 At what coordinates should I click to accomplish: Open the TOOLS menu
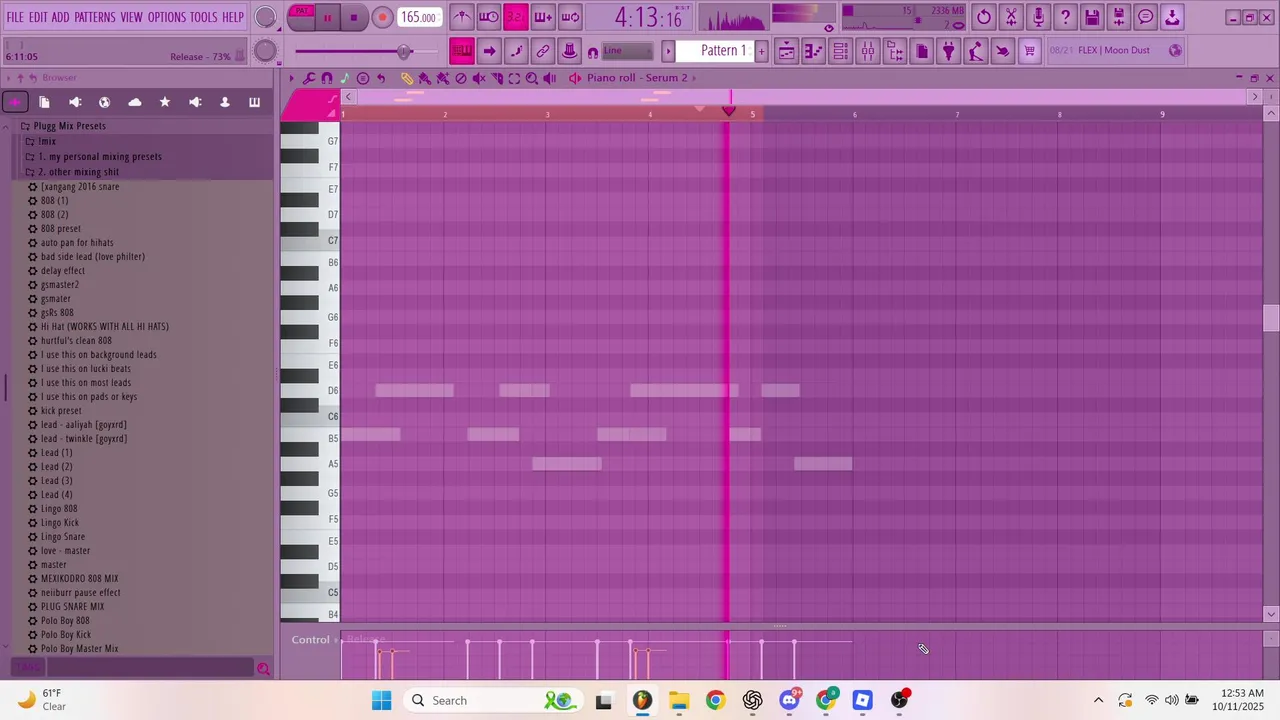point(204,17)
